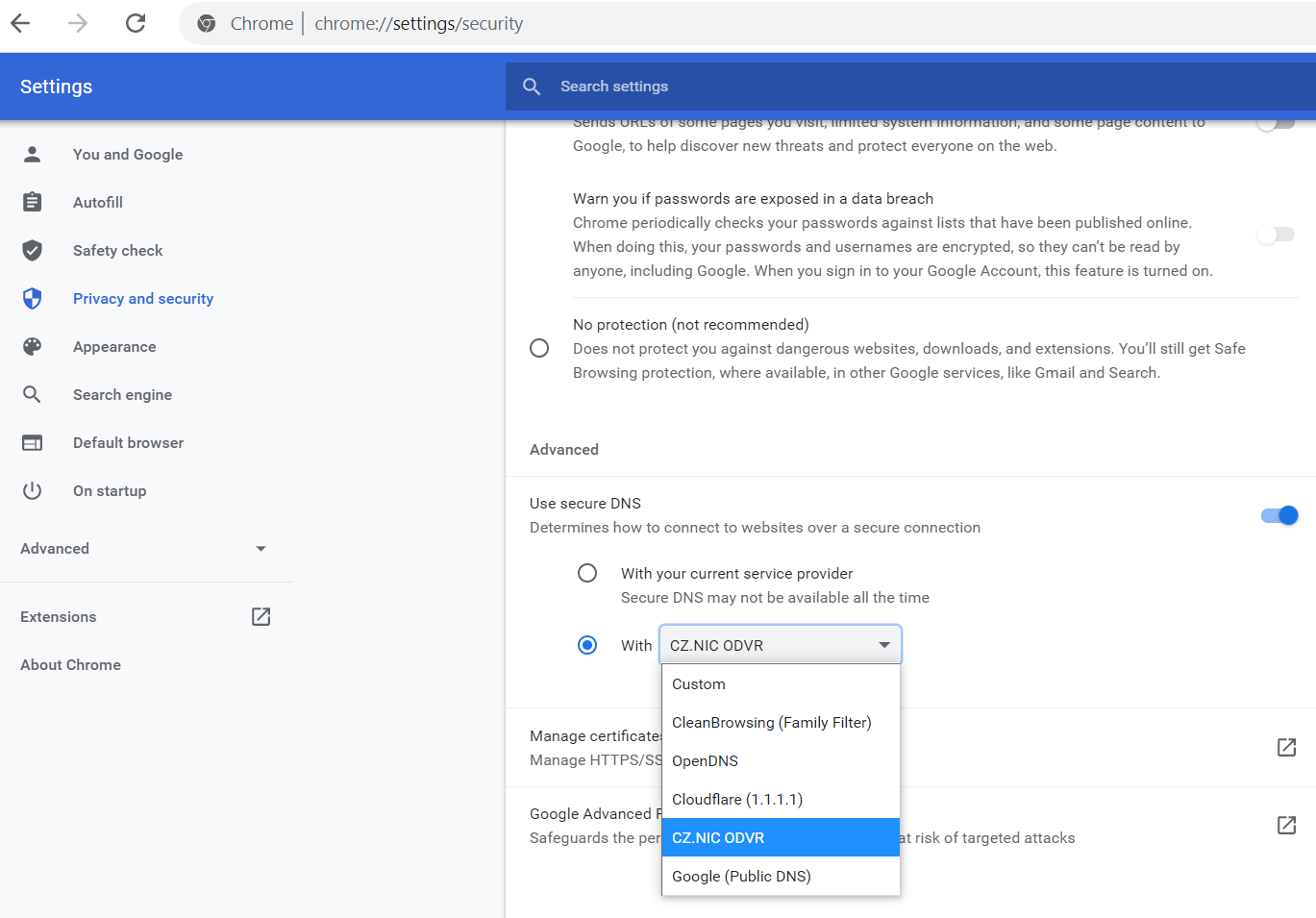This screenshot has width=1316, height=918.
Task: Collapse the CZ.NIC ODVR DNS provider dropdown
Action: click(781, 645)
